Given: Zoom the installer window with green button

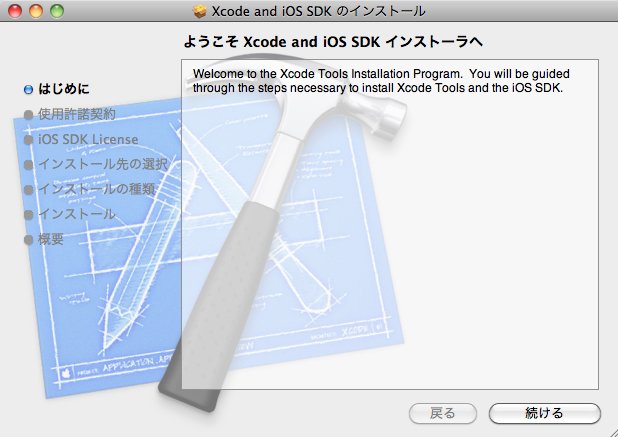Looking at the screenshot, I should (x=57, y=11).
